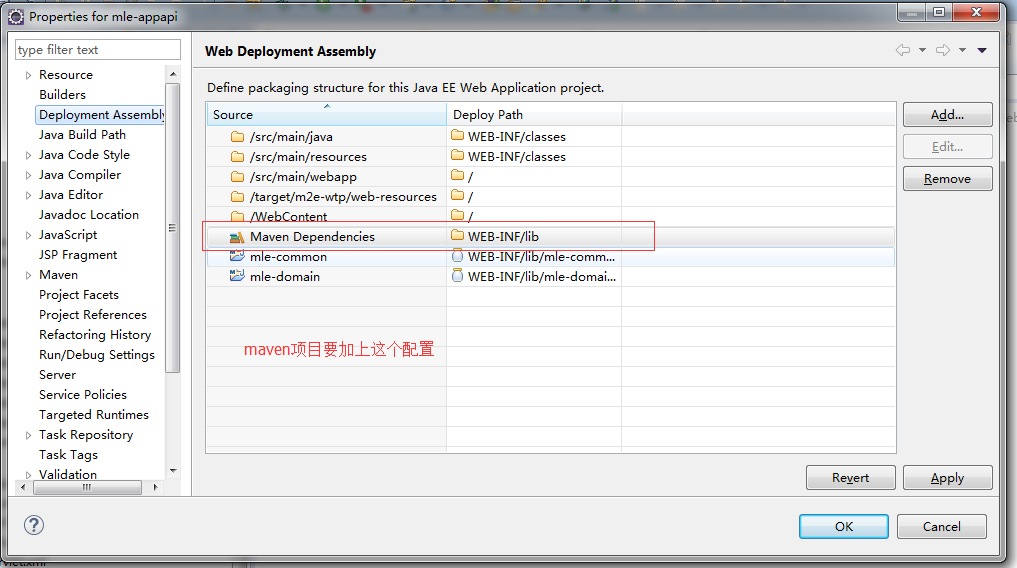The height and width of the screenshot is (568, 1017).
Task: Sort table by Deploy Path column header
Action: pos(534,114)
